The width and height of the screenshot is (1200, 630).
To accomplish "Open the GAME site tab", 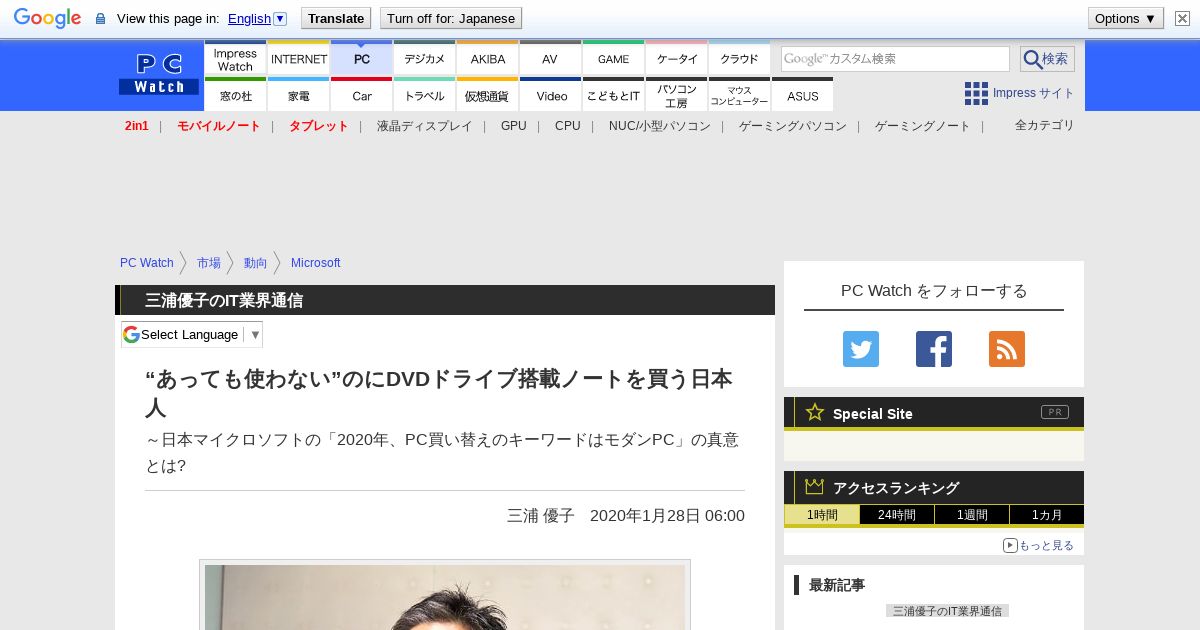I will [614, 59].
